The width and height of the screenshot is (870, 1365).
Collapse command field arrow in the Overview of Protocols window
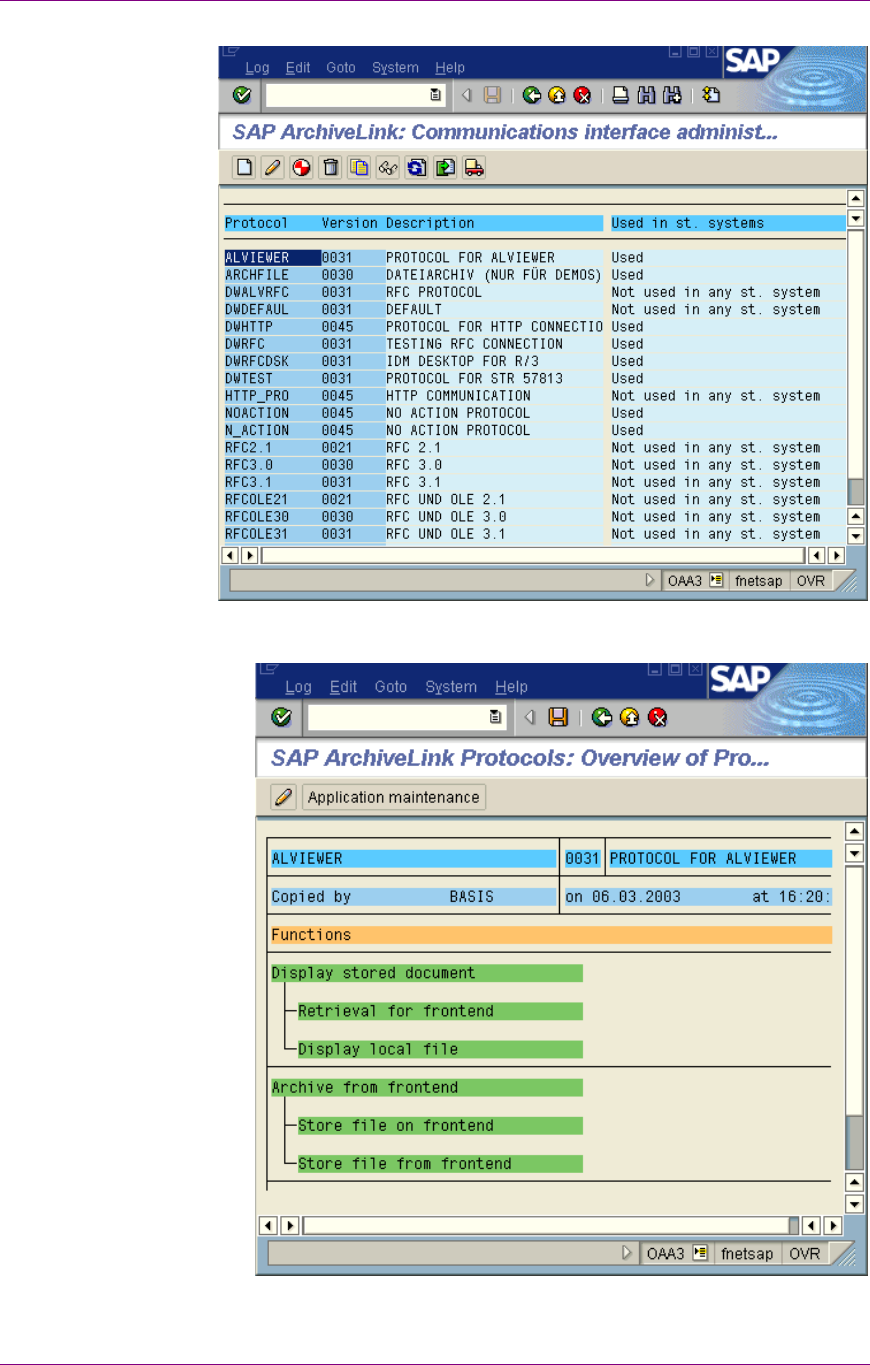tap(531, 716)
